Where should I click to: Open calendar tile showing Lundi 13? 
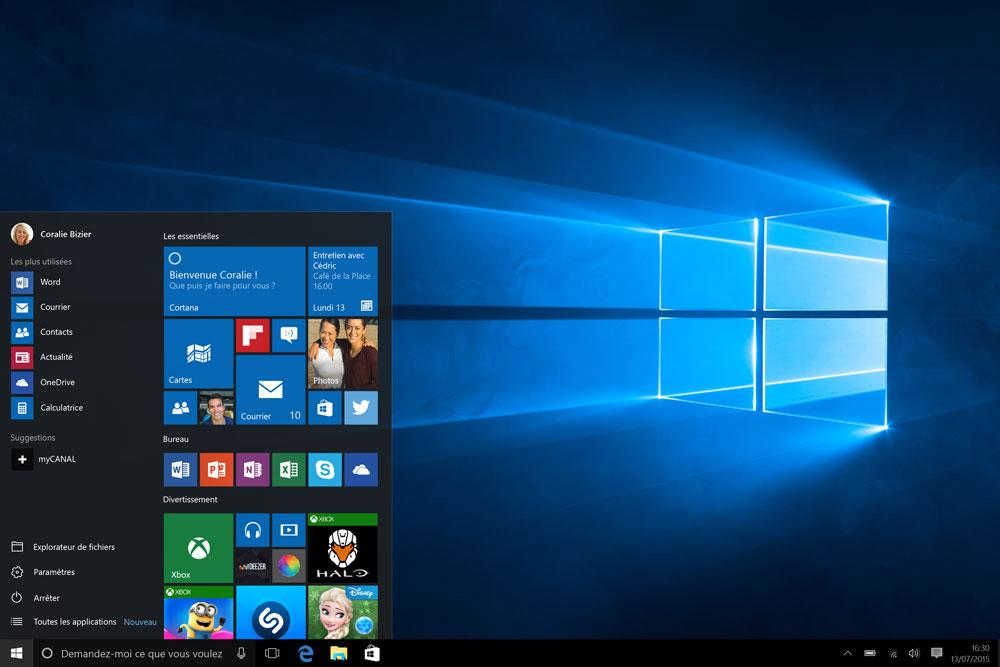click(x=342, y=281)
